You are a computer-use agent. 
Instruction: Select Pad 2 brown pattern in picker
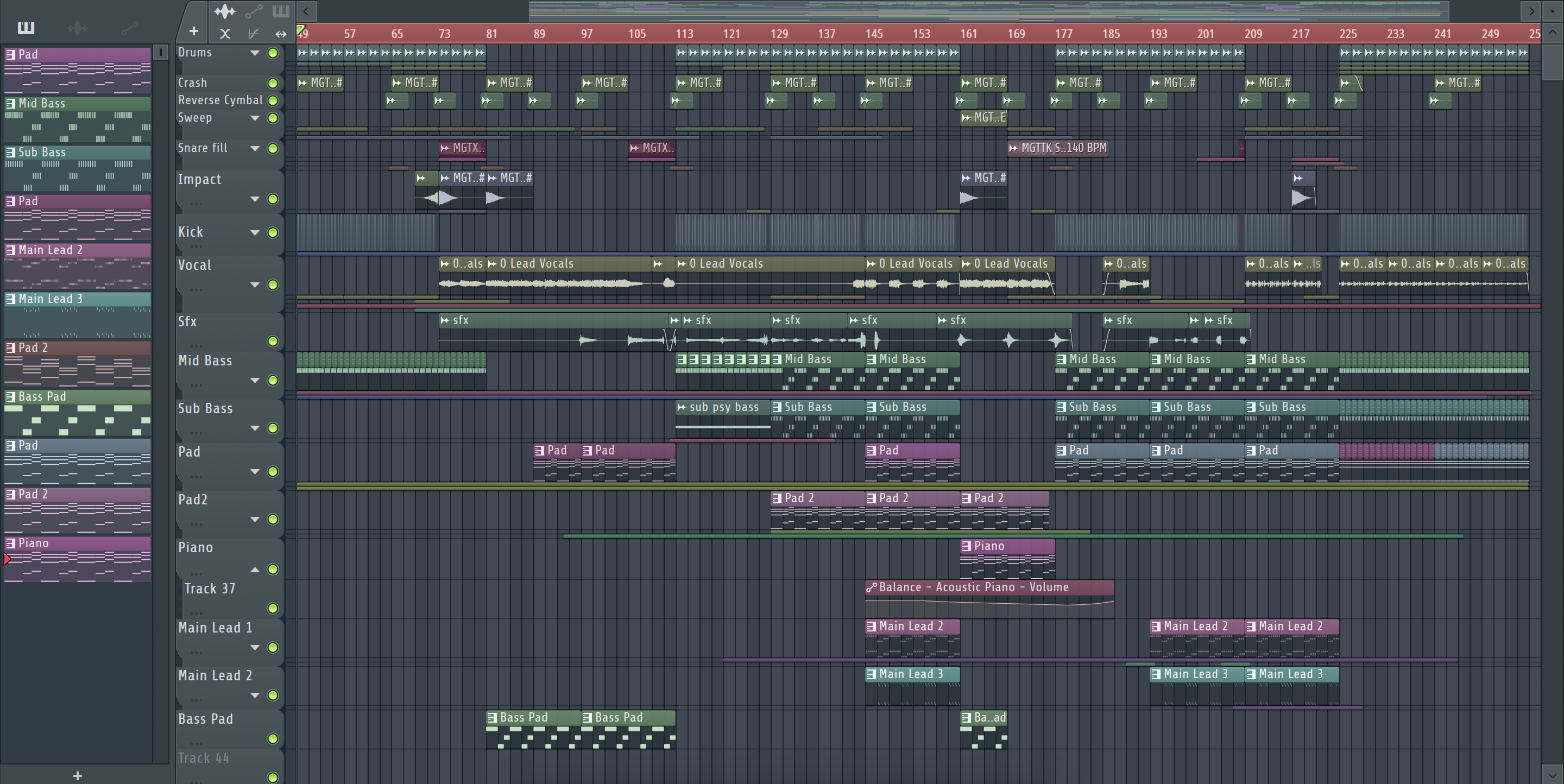(x=78, y=364)
